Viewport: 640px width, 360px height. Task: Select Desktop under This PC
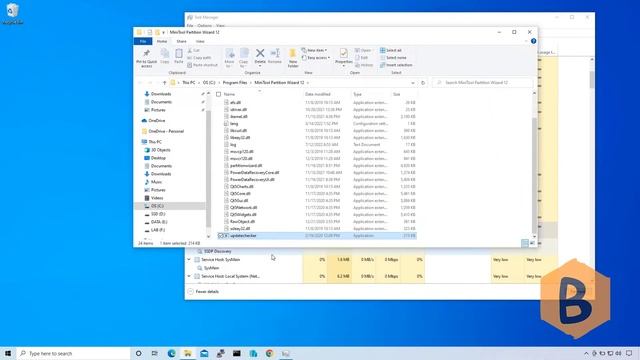(x=158, y=158)
